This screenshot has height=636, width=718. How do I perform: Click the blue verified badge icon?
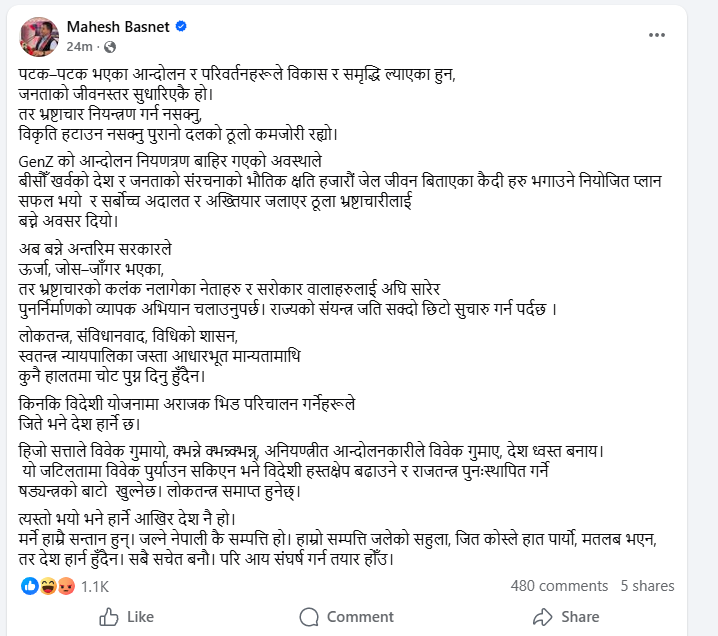click(x=181, y=26)
